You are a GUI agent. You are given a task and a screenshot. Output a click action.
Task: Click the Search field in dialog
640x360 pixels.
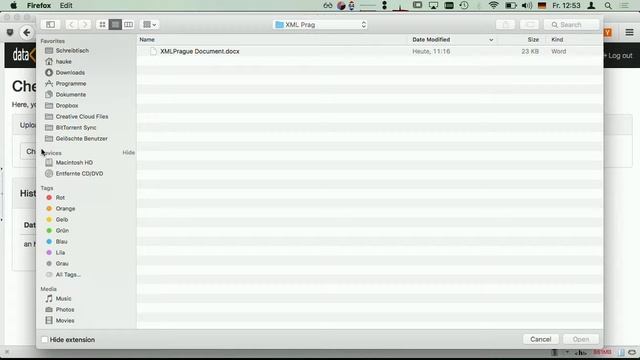click(x=571, y=24)
